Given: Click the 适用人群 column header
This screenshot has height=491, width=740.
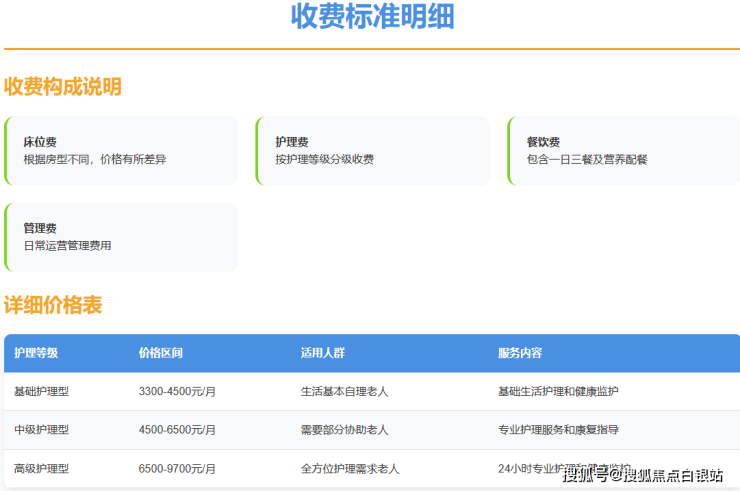Looking at the screenshot, I should tap(322, 353).
